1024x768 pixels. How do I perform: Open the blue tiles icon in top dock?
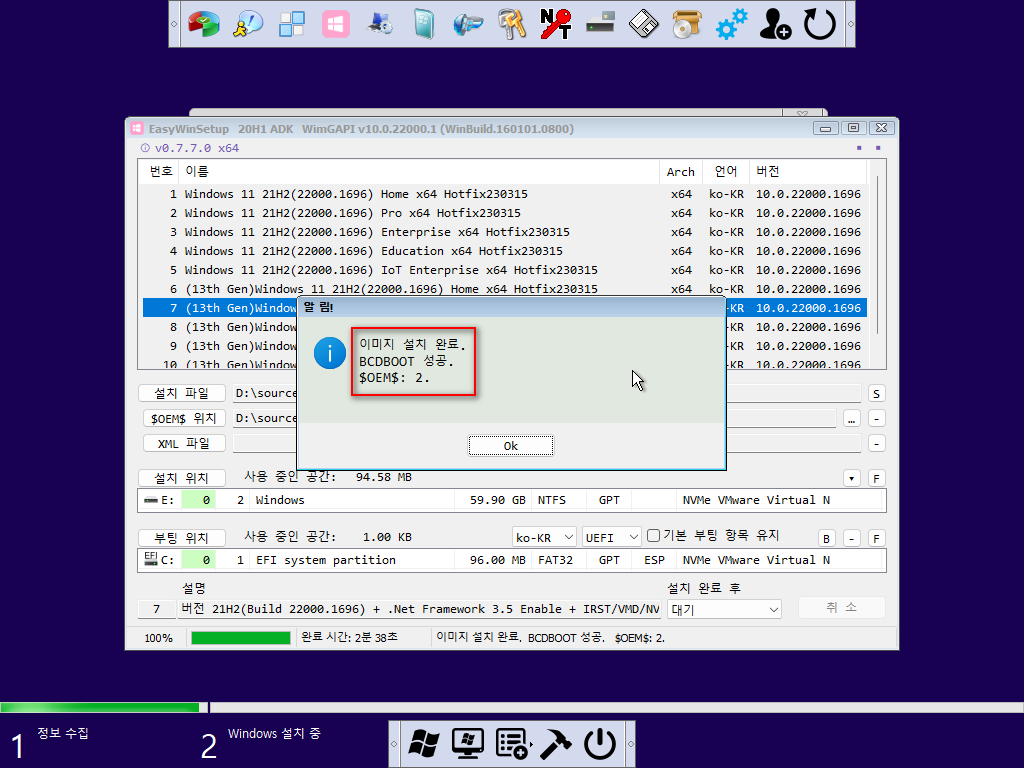point(291,24)
